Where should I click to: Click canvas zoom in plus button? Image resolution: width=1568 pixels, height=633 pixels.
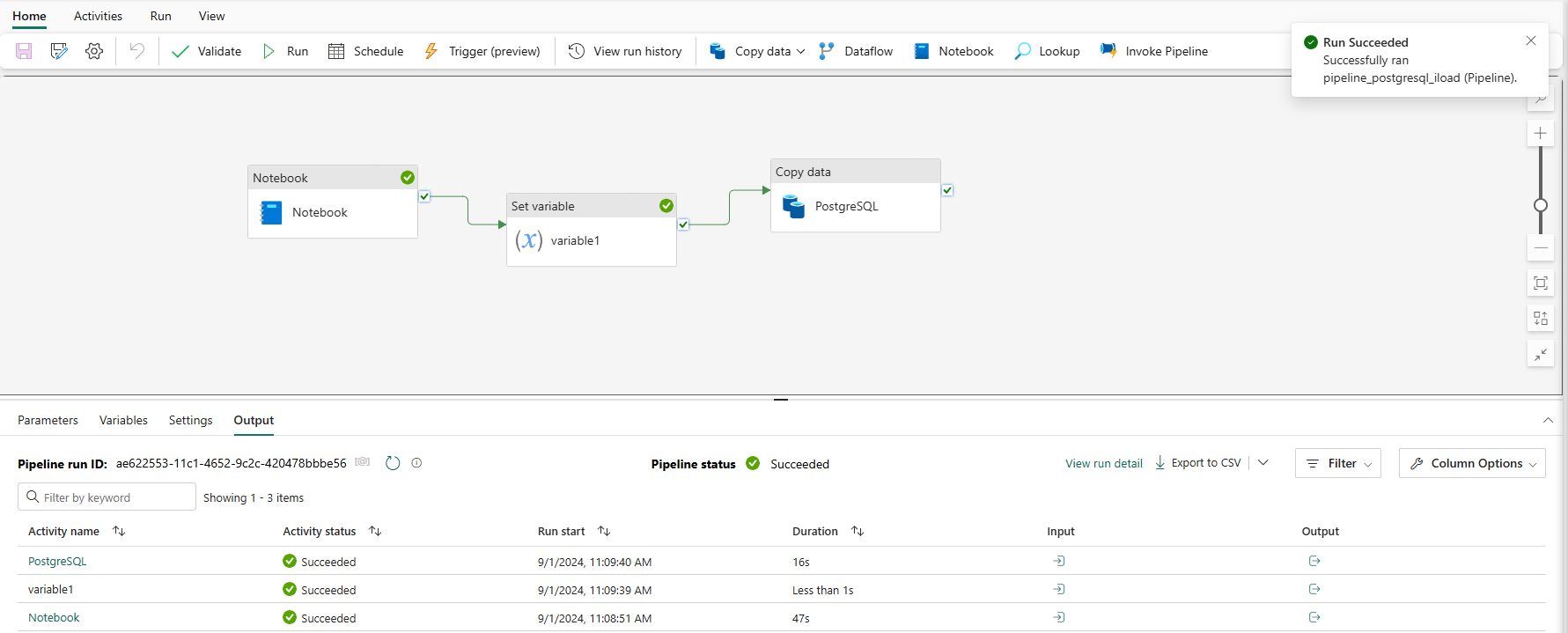pyautogui.click(x=1540, y=133)
